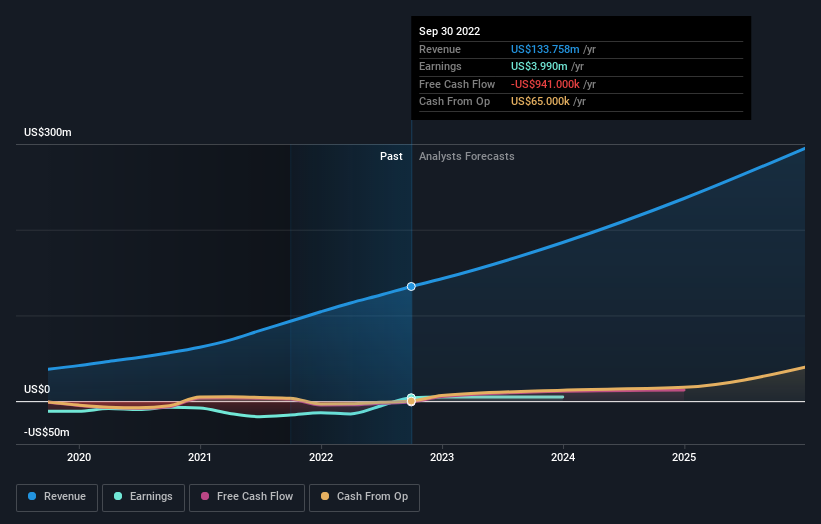Click the tooltip 'Earnings' row label
Screen dimensions: 821x524
click(440, 66)
